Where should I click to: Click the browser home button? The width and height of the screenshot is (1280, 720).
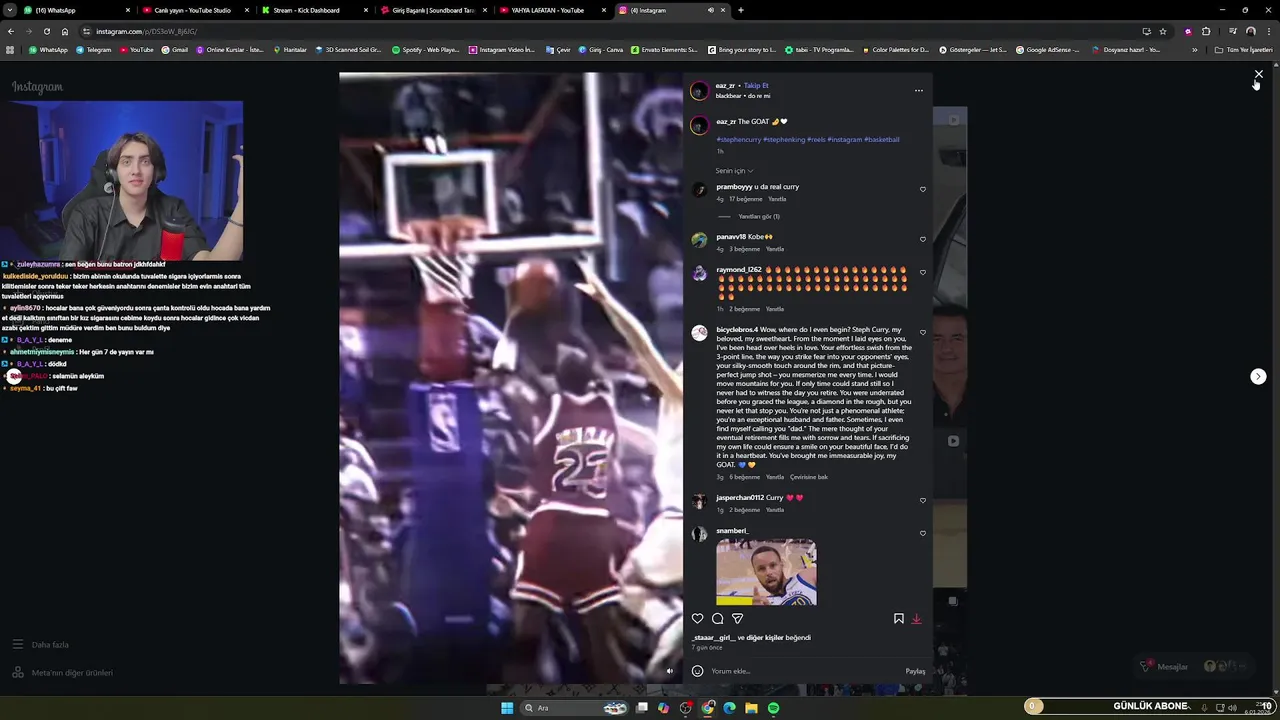pyautogui.click(x=65, y=31)
